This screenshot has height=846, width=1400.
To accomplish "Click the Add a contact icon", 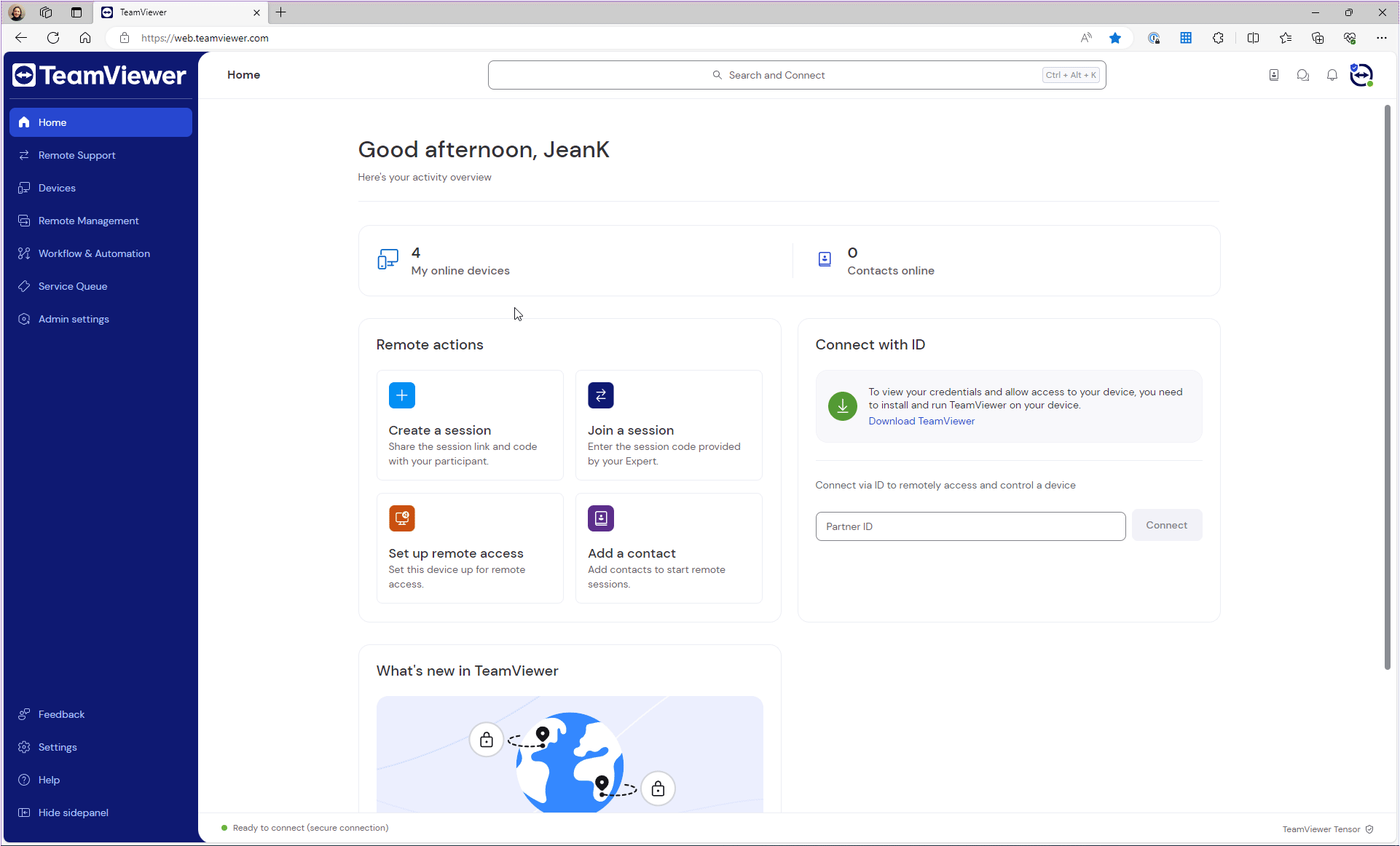I will (x=600, y=518).
